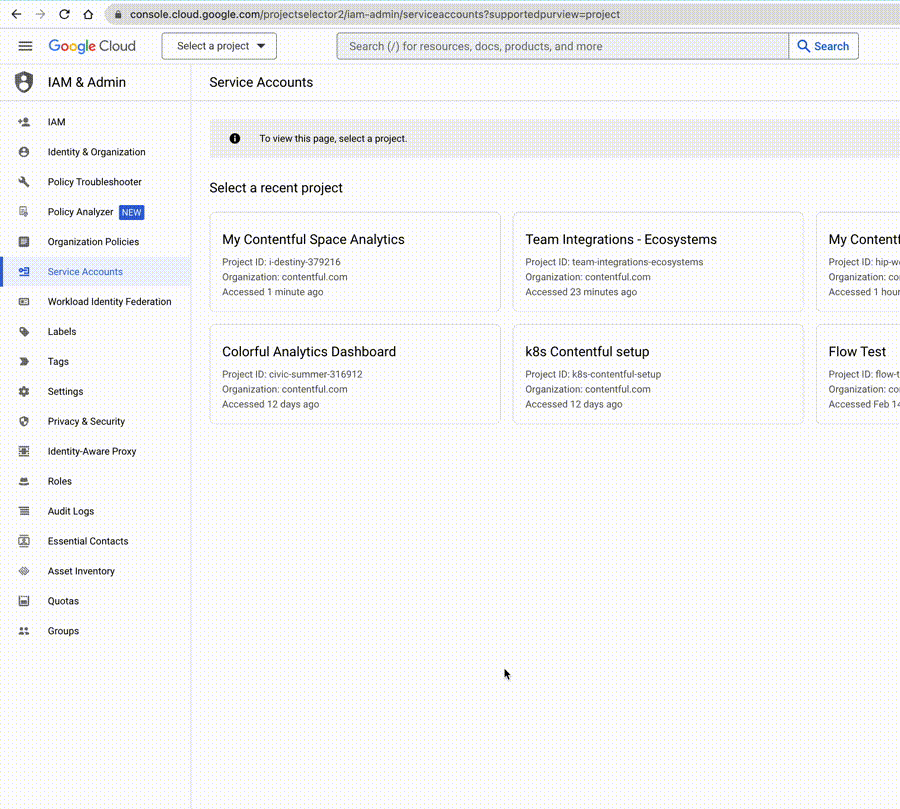
Task: Open Tags in the sidebar
Action: (x=96, y=362)
